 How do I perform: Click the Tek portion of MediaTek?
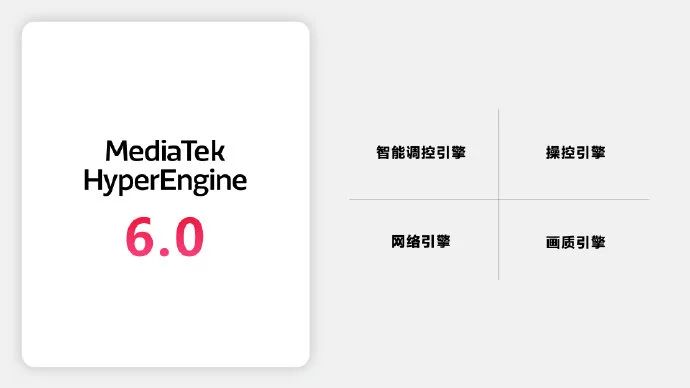(204, 151)
